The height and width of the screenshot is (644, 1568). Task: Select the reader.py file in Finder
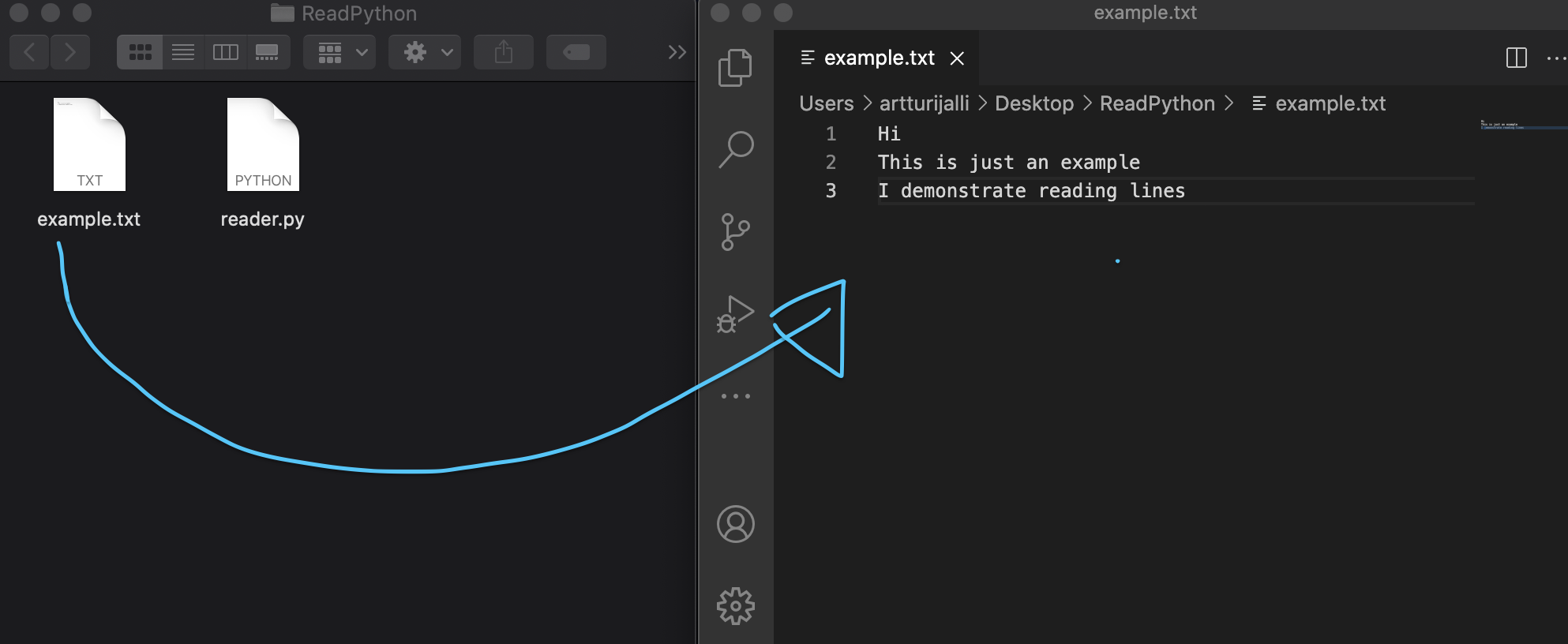[263, 163]
